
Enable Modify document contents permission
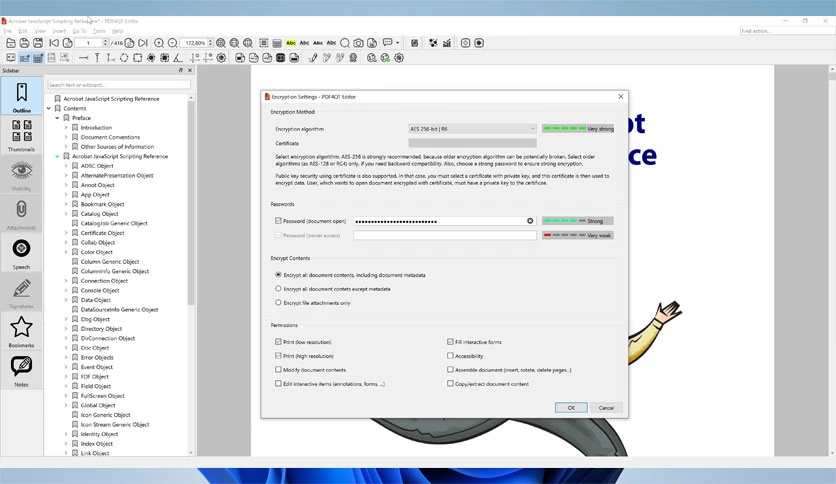coord(278,369)
